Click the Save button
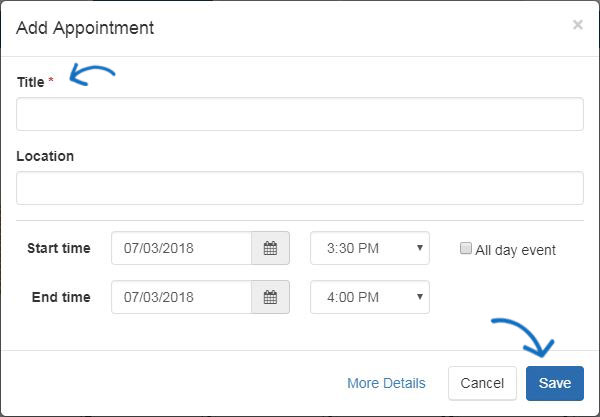Screen dimensions: 600x417 (x=555, y=383)
